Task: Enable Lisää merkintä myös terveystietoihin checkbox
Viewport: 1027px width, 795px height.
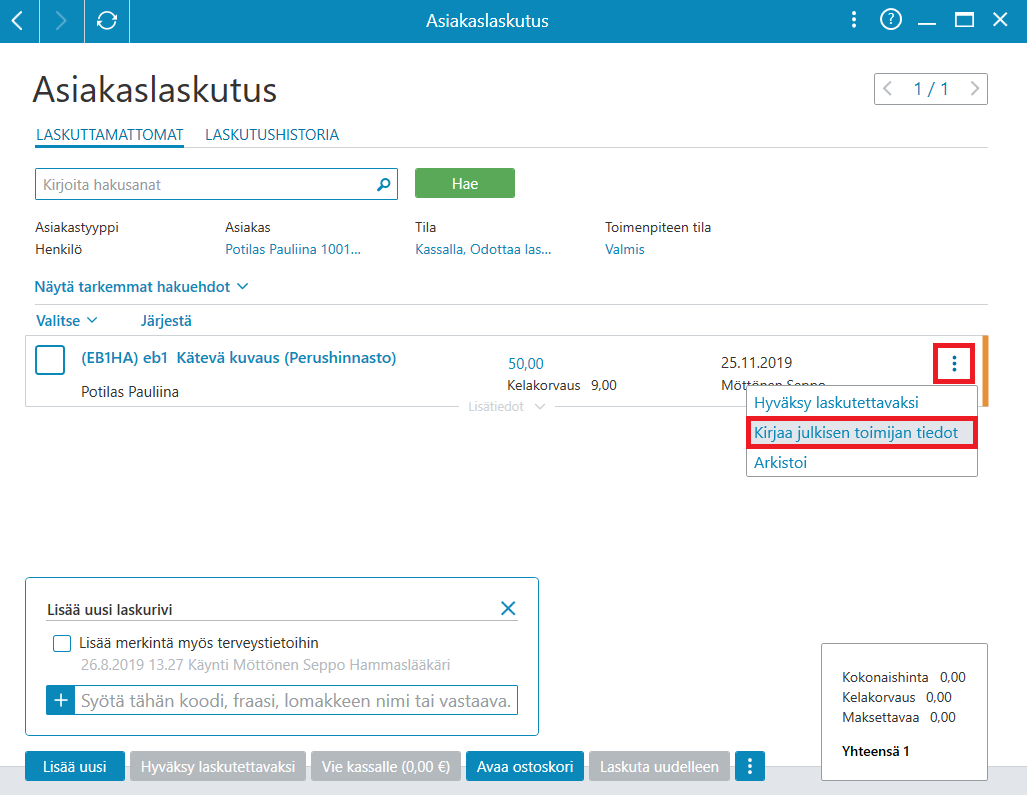Action: coord(62,643)
